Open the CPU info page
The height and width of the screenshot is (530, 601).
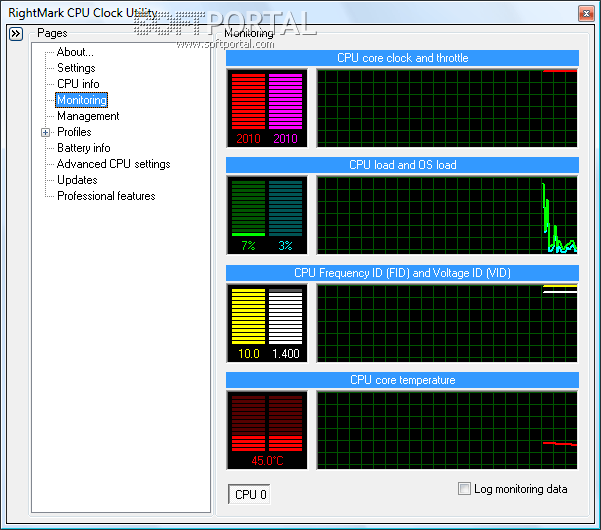[78, 84]
